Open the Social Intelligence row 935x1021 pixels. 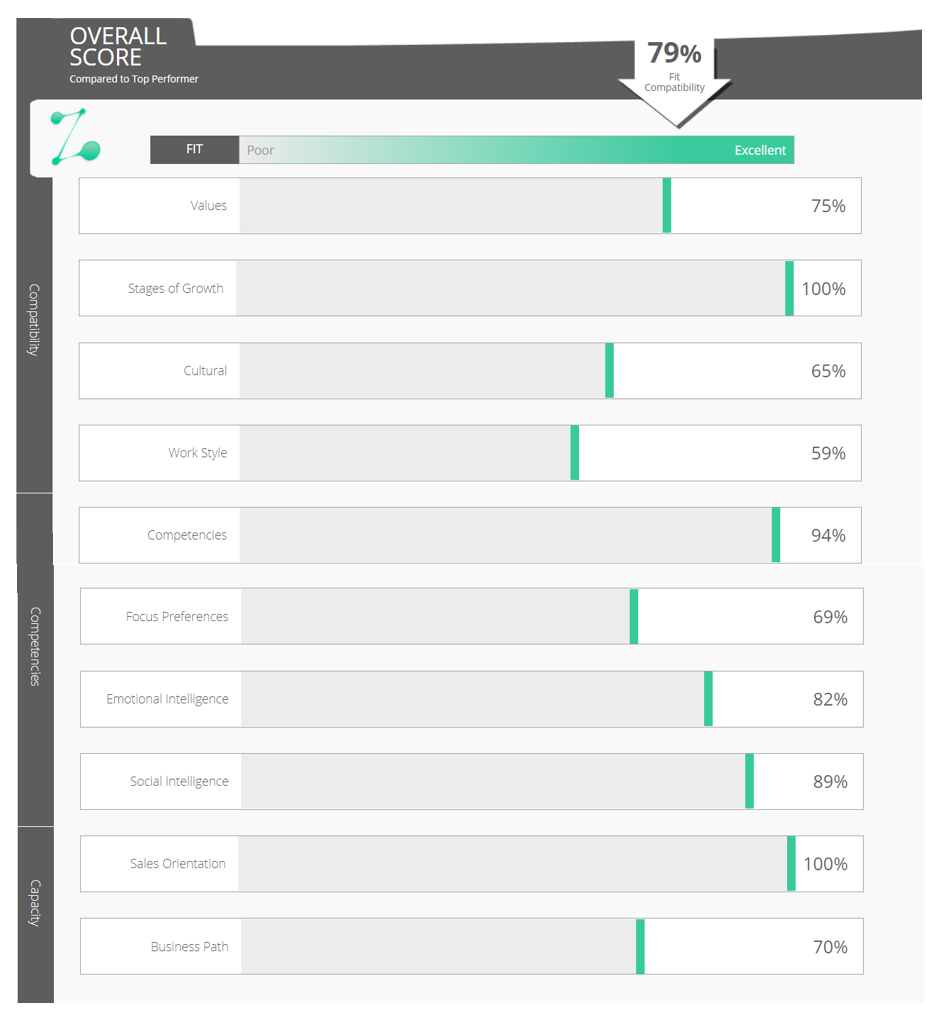click(x=179, y=782)
